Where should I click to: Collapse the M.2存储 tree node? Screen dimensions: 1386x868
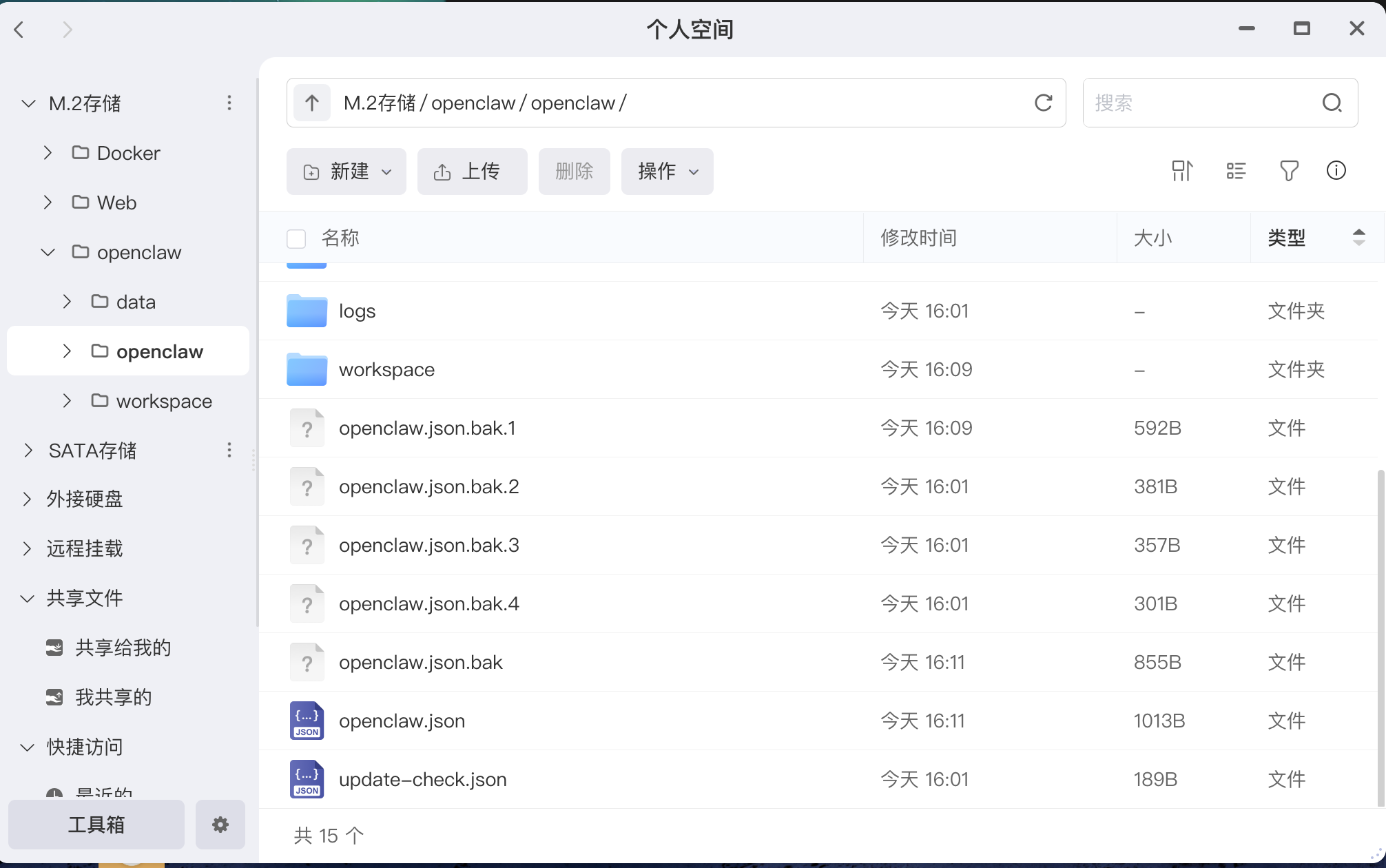(x=28, y=103)
